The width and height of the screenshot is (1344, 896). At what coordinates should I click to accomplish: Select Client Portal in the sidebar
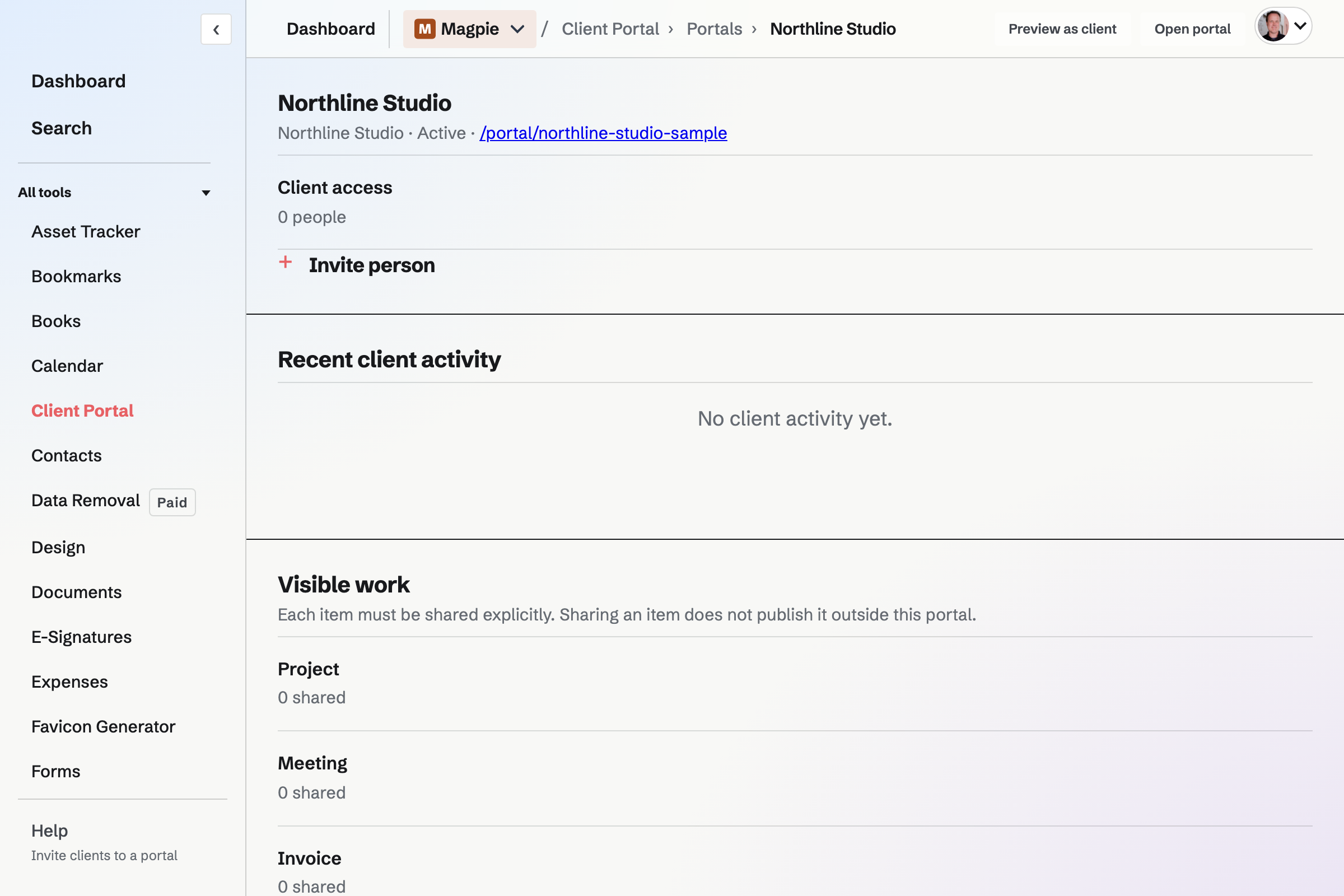(x=82, y=411)
